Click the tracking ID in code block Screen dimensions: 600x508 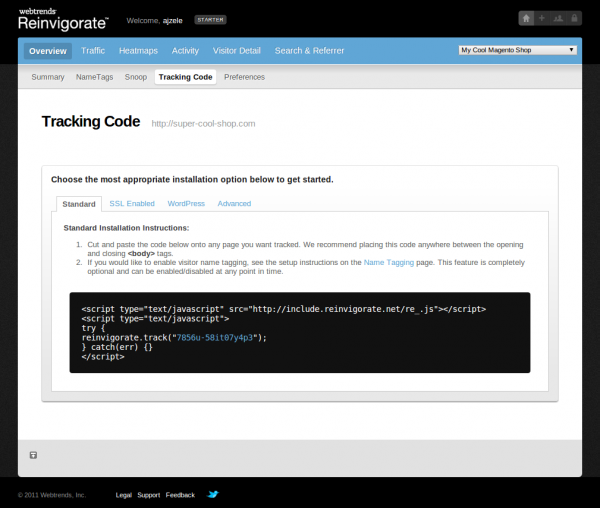click(215, 338)
